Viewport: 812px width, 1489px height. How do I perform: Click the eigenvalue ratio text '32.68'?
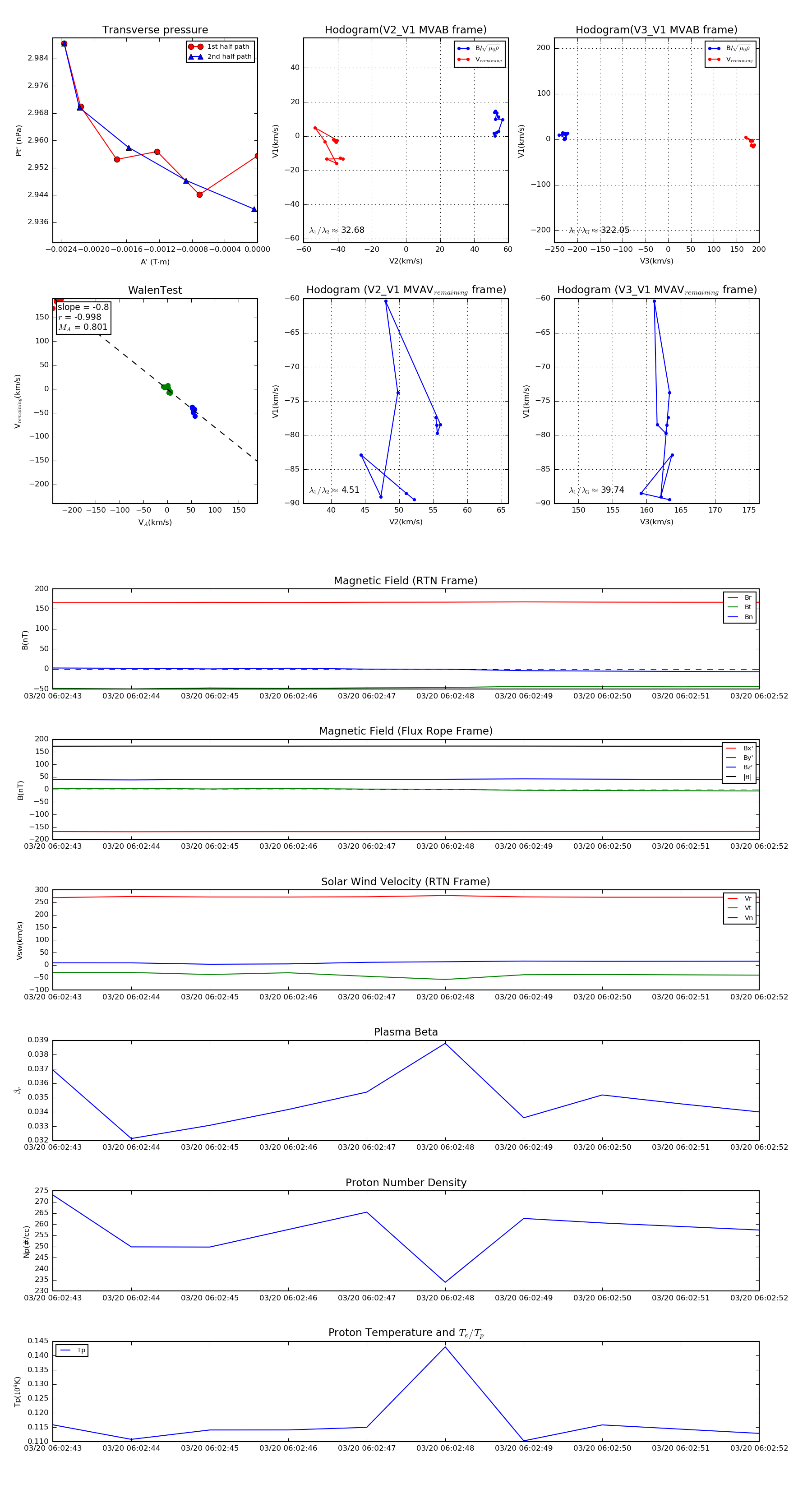tap(352, 230)
